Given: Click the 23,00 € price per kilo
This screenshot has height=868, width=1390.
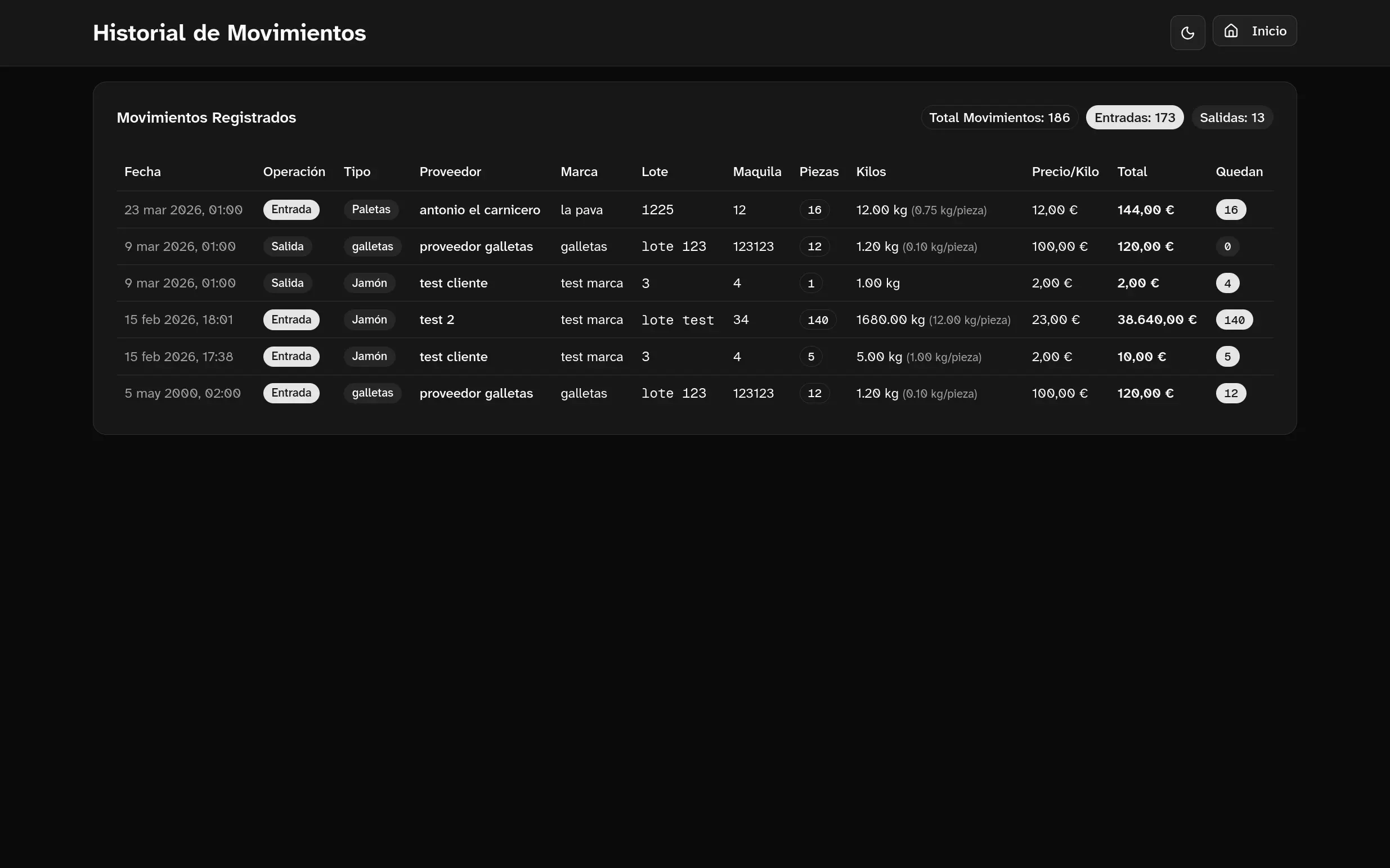Looking at the screenshot, I should point(1055,320).
